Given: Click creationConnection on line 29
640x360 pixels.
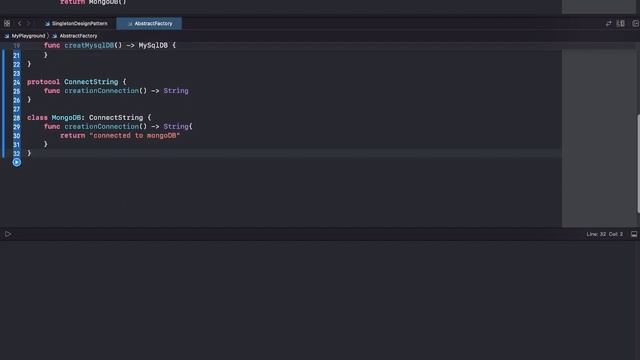Looking at the screenshot, I should tap(101, 127).
